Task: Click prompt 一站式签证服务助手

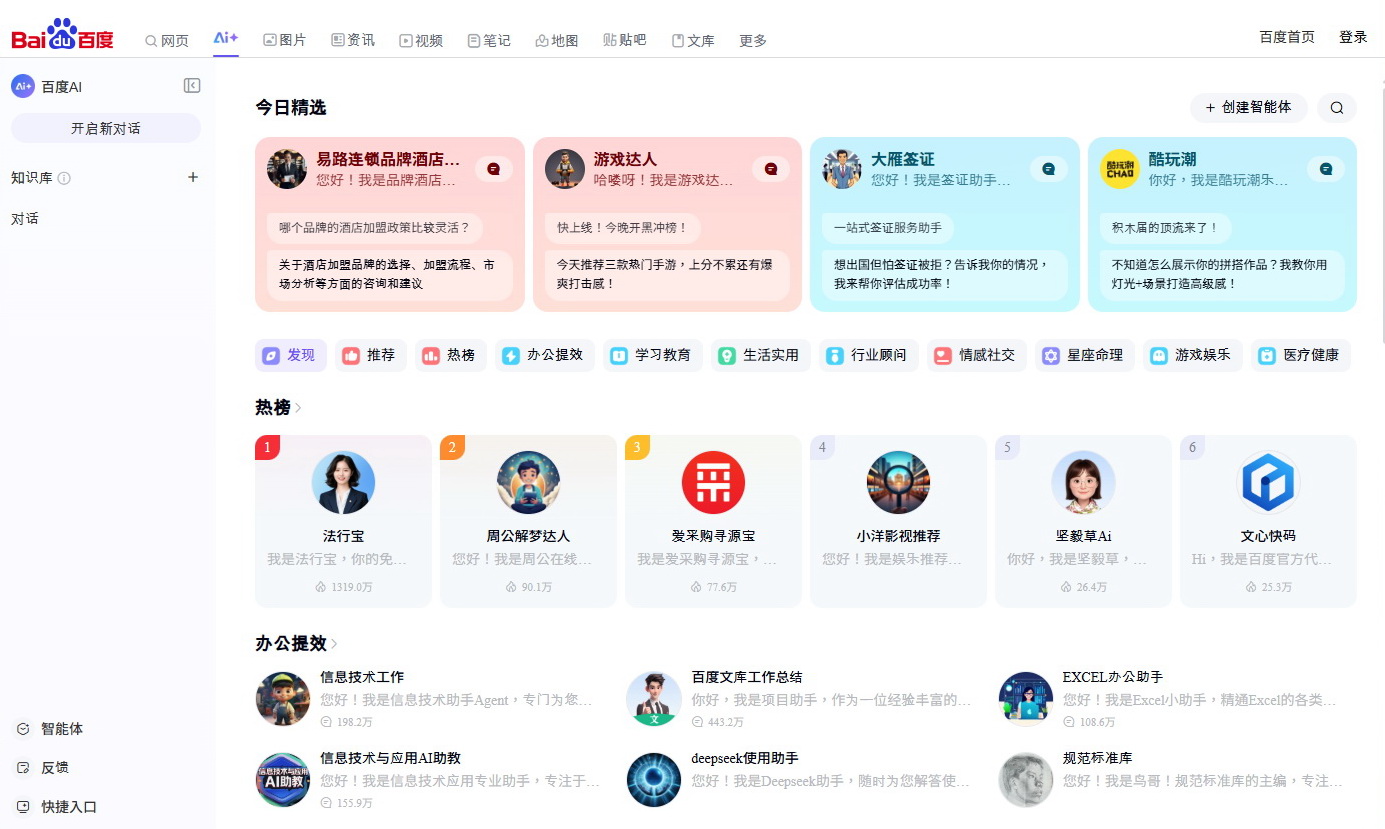Action: [x=888, y=228]
